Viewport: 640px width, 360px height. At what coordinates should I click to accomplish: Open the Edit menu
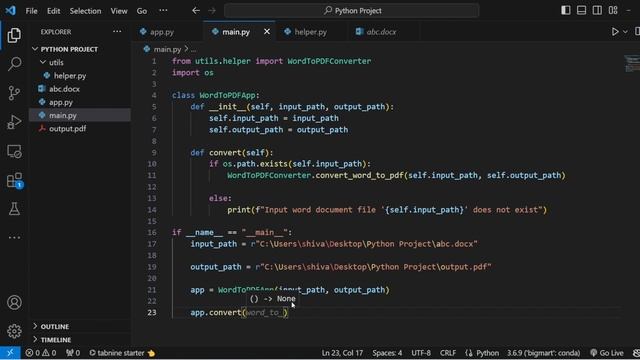(53, 11)
